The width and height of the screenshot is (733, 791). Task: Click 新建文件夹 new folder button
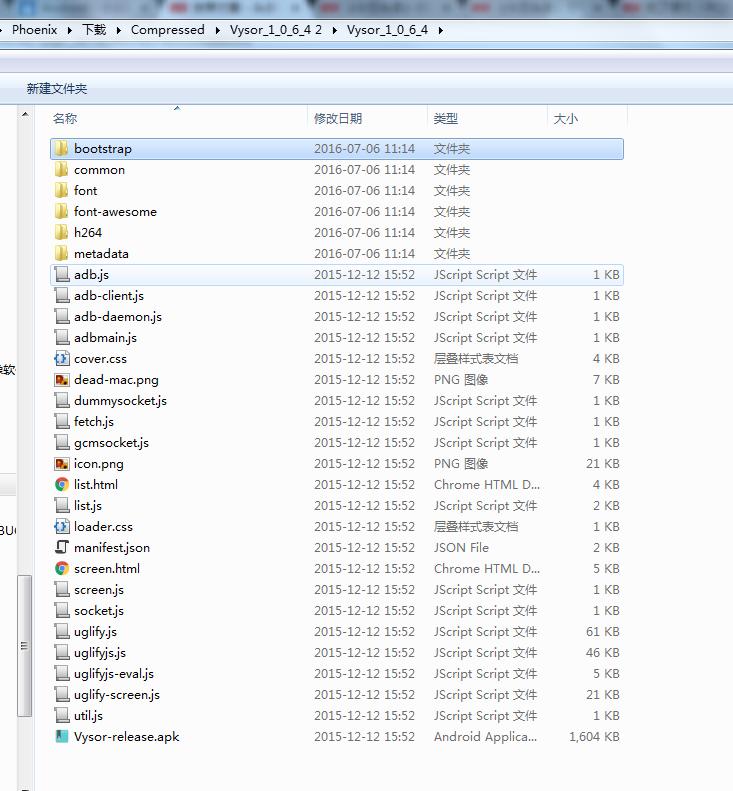click(x=57, y=89)
